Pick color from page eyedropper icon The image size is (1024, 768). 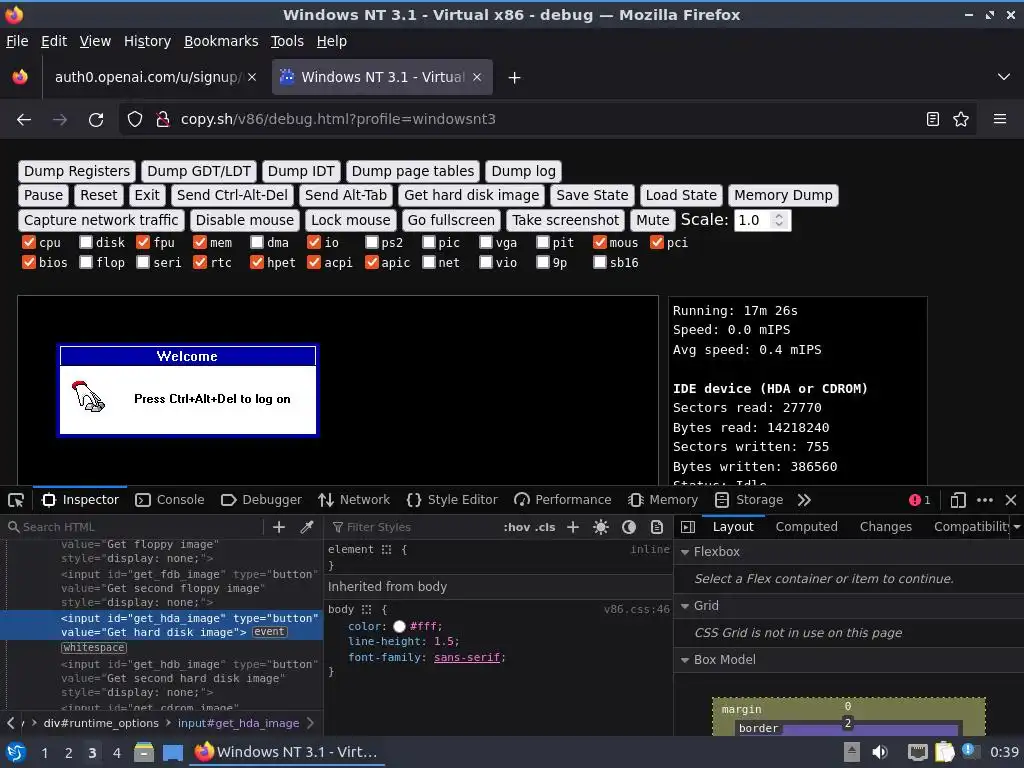(x=307, y=527)
